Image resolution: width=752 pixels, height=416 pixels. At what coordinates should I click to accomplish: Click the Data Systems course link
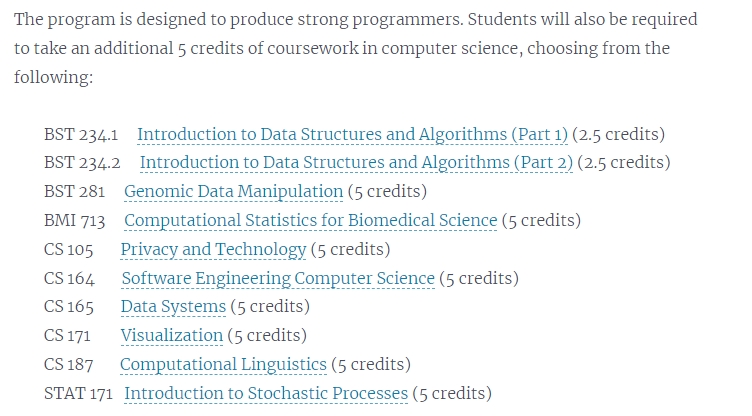click(173, 307)
